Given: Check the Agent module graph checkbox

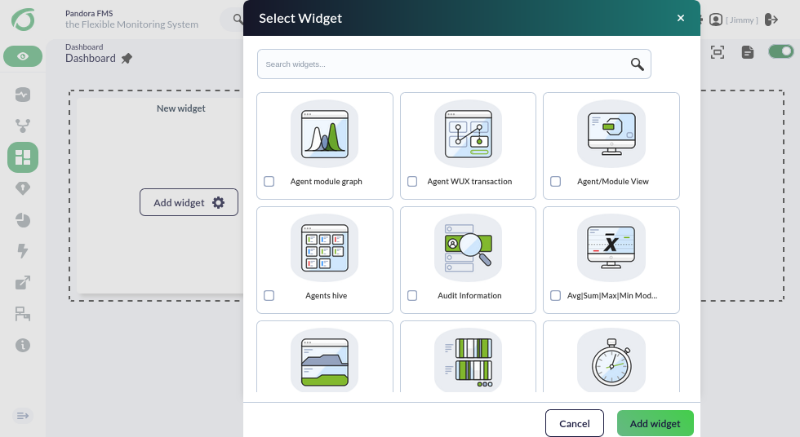Looking at the screenshot, I should 269,181.
